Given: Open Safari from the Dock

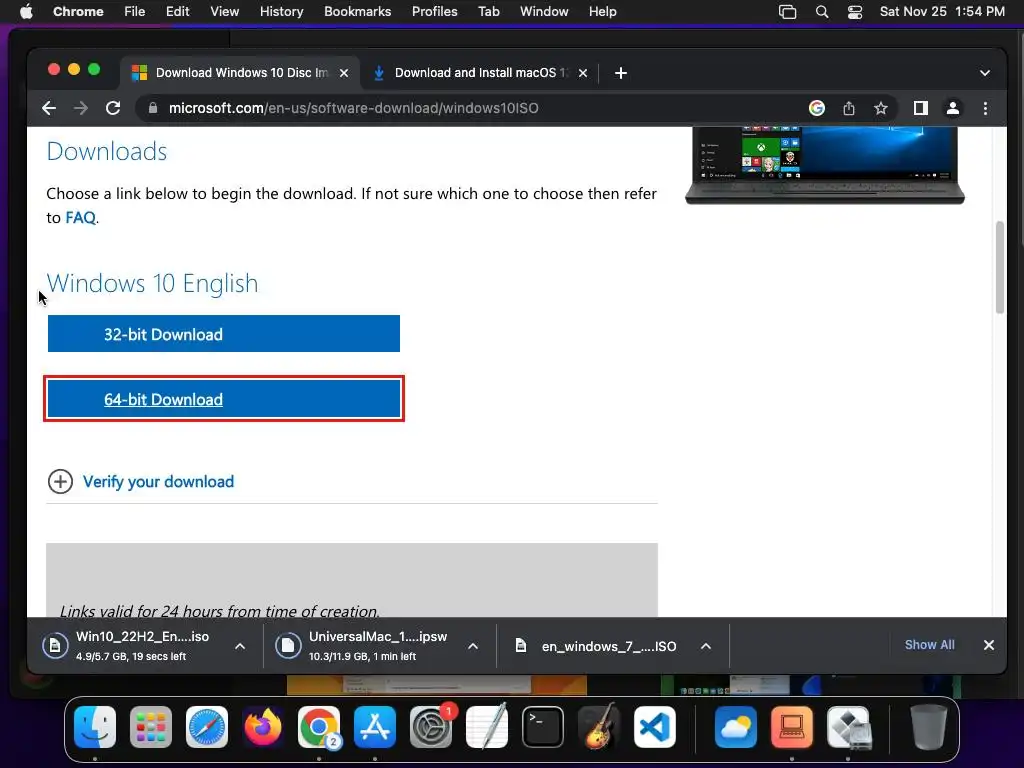Looking at the screenshot, I should click(x=207, y=727).
